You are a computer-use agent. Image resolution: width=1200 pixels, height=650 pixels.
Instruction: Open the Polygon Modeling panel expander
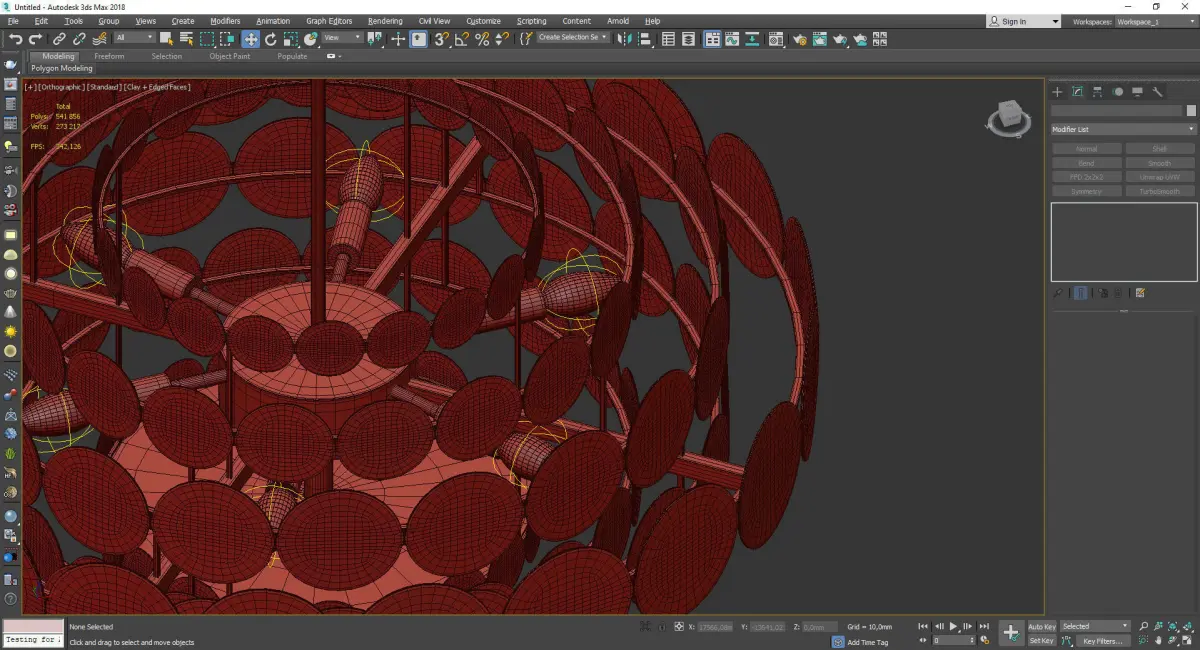[62, 68]
